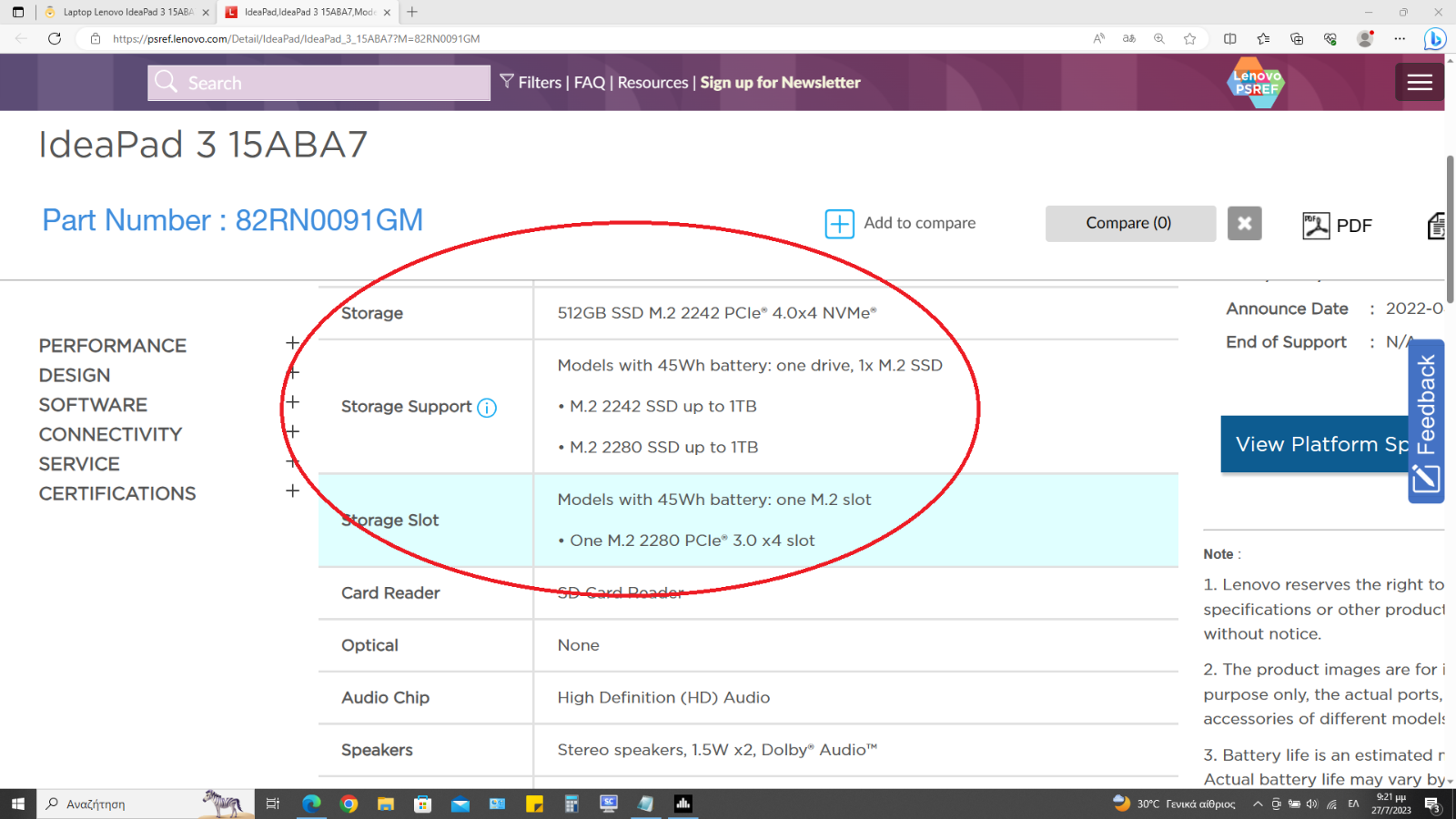Open the hamburger menu on PSREF header
1456x819 pixels.
[x=1420, y=83]
